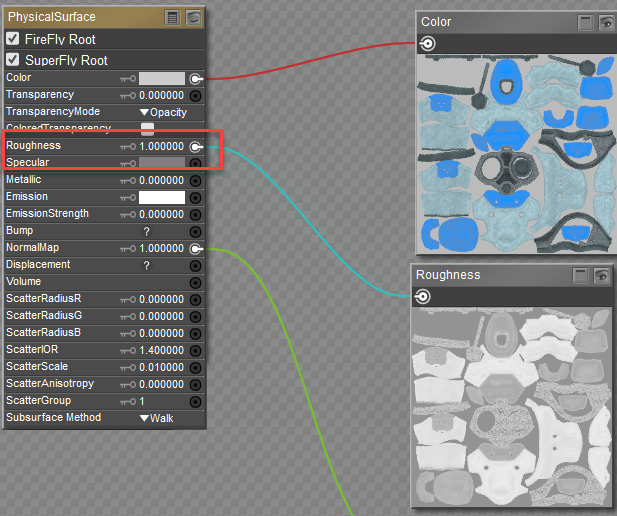Click the Color node's input socket

[x=427, y=43]
